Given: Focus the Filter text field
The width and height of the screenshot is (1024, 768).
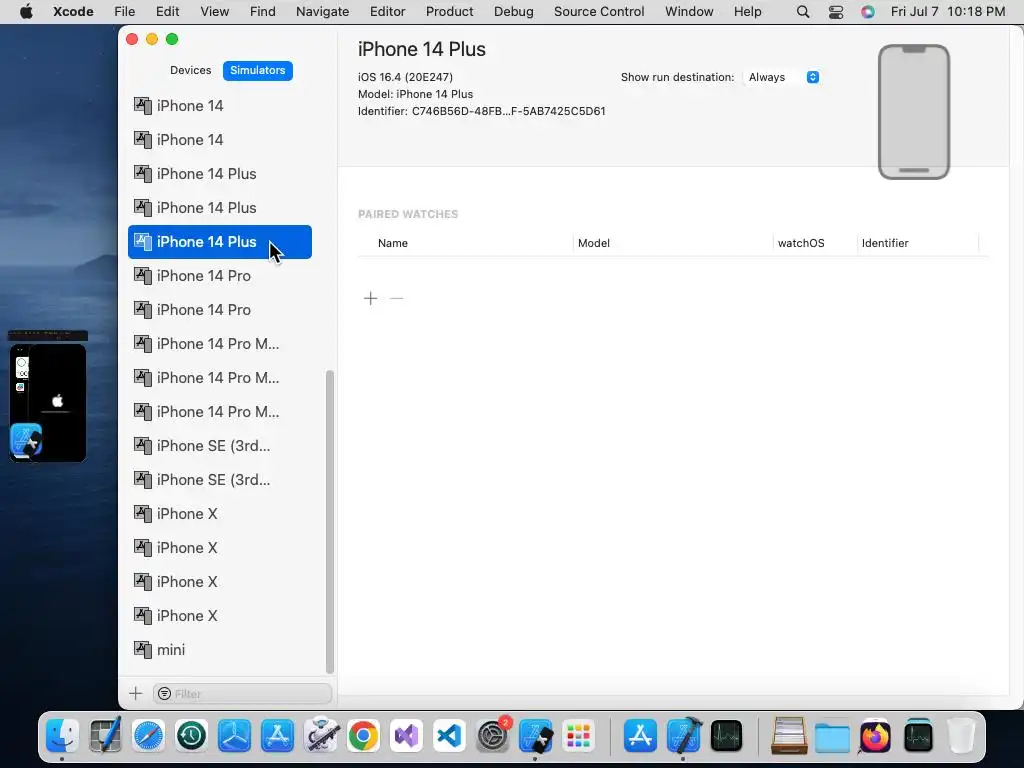Looking at the screenshot, I should [x=242, y=694].
